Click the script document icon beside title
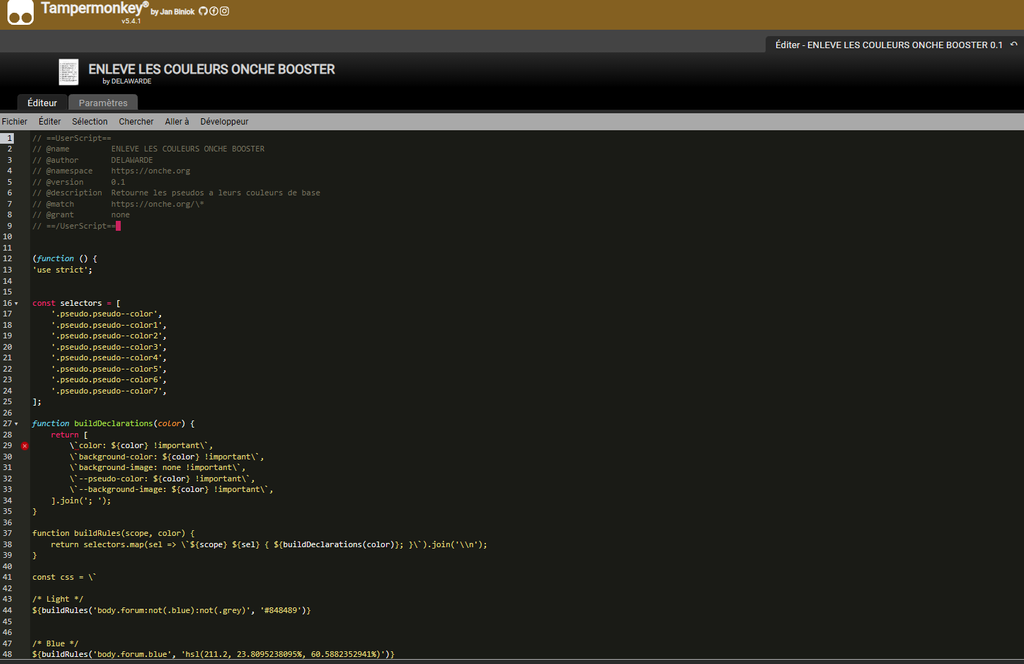 point(68,72)
